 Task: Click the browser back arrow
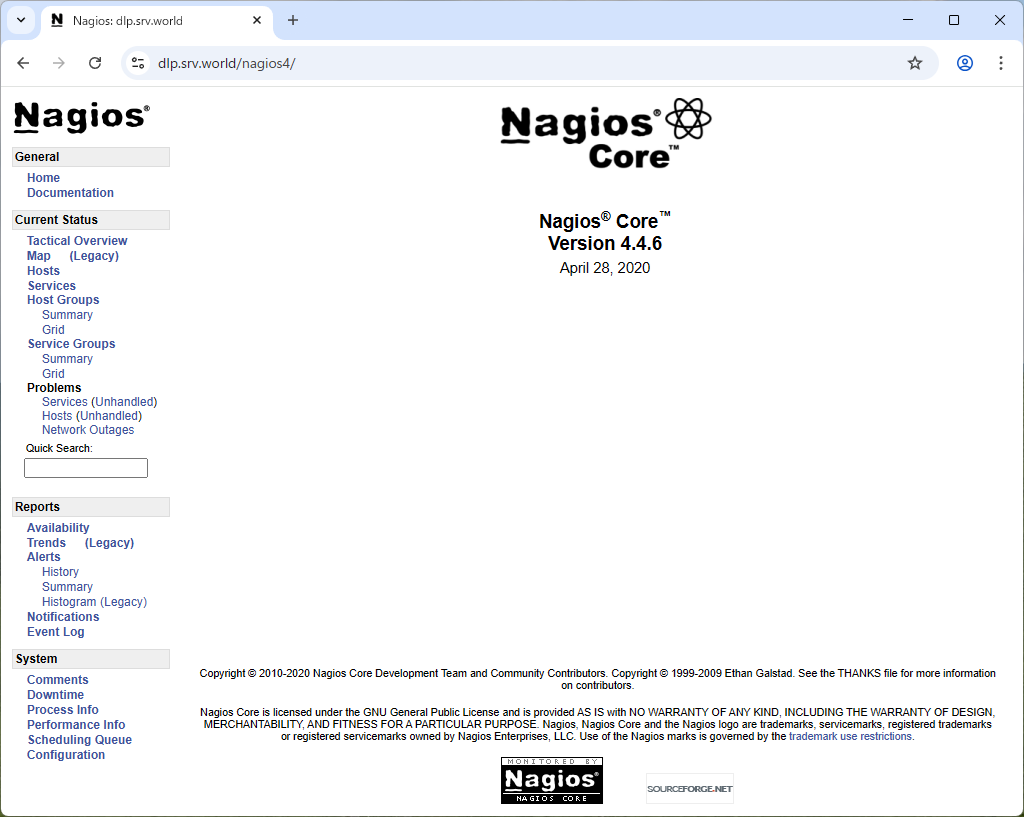pos(24,63)
